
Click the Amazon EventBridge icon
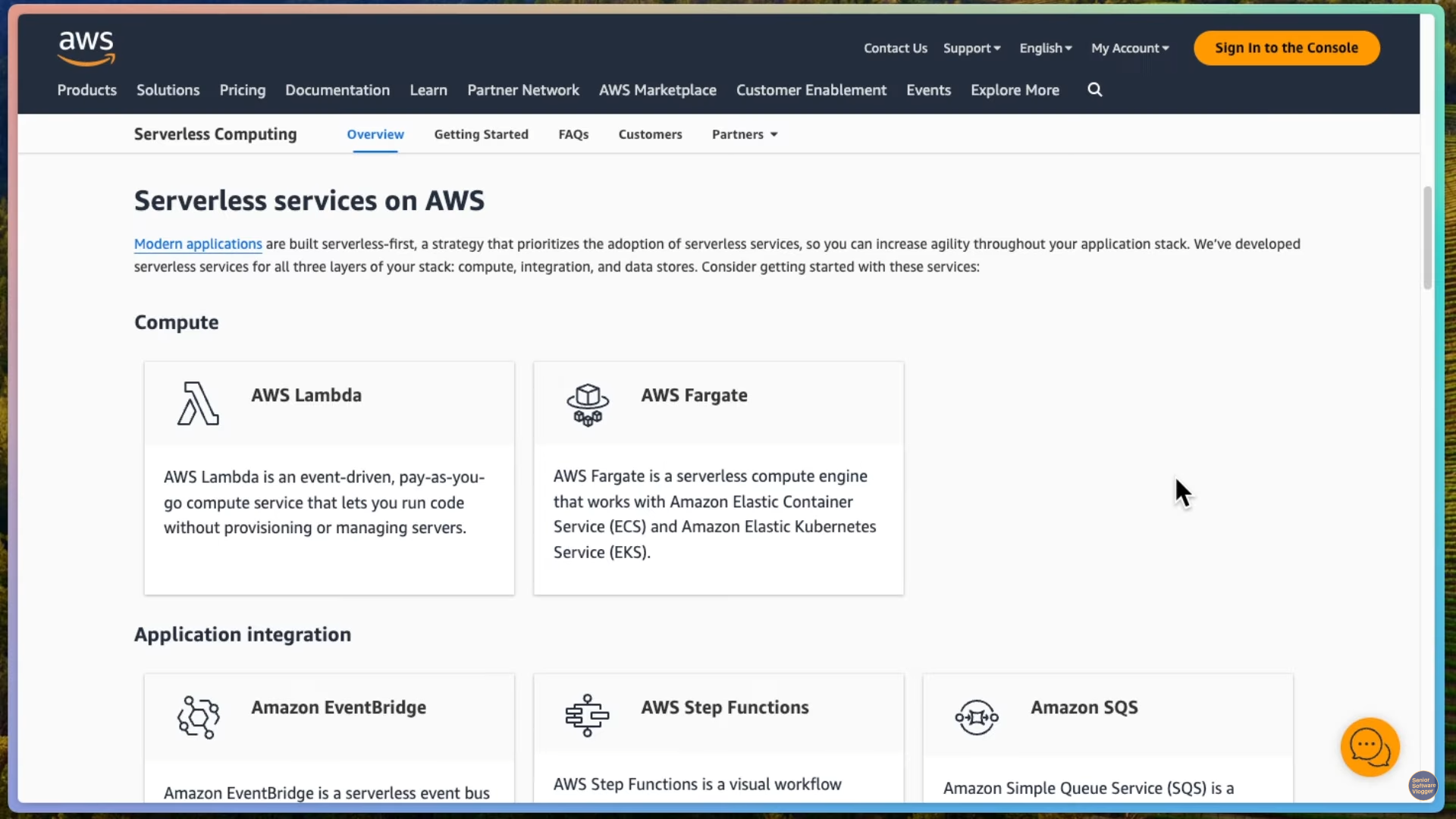tap(199, 717)
